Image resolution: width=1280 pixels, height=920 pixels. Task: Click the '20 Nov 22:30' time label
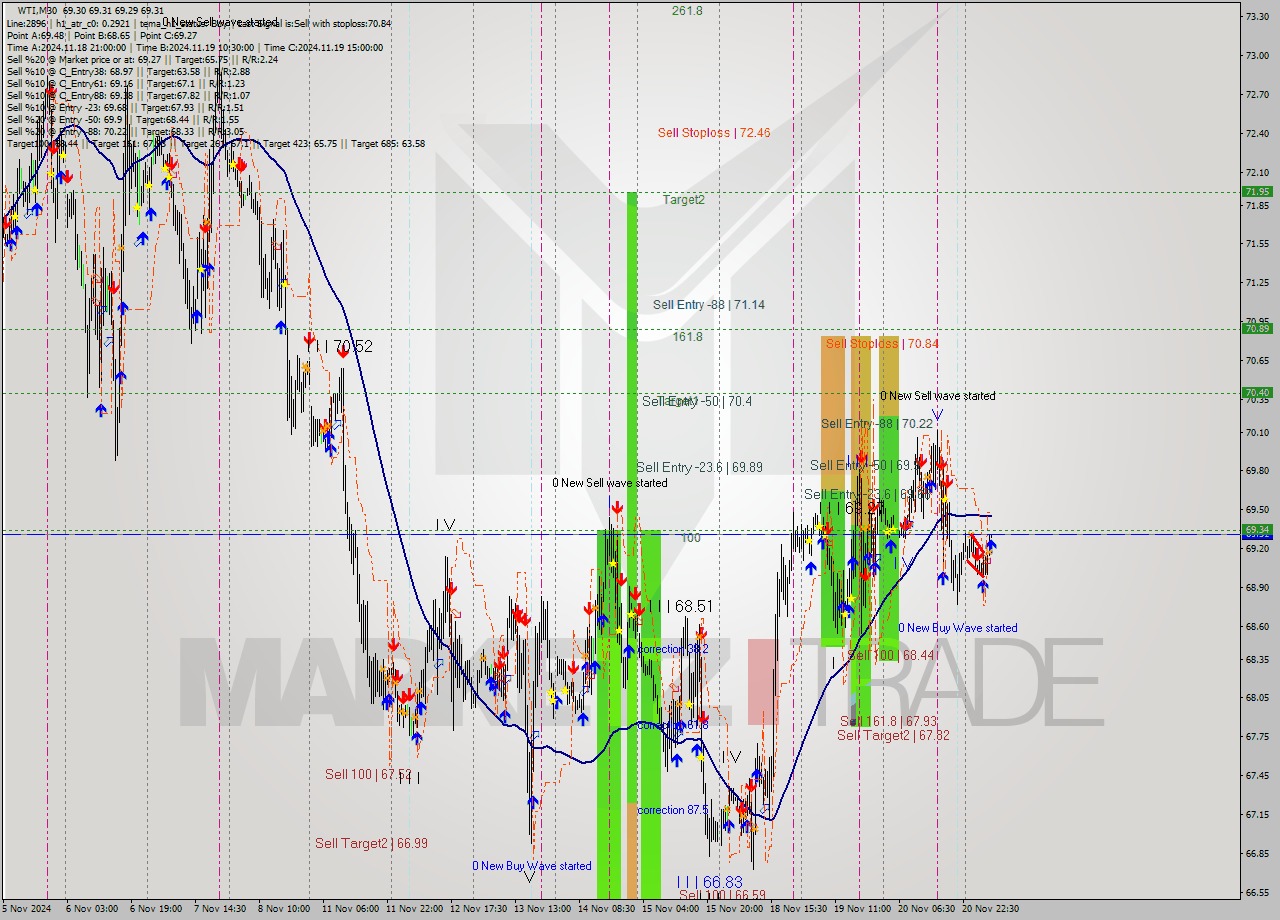[990, 909]
